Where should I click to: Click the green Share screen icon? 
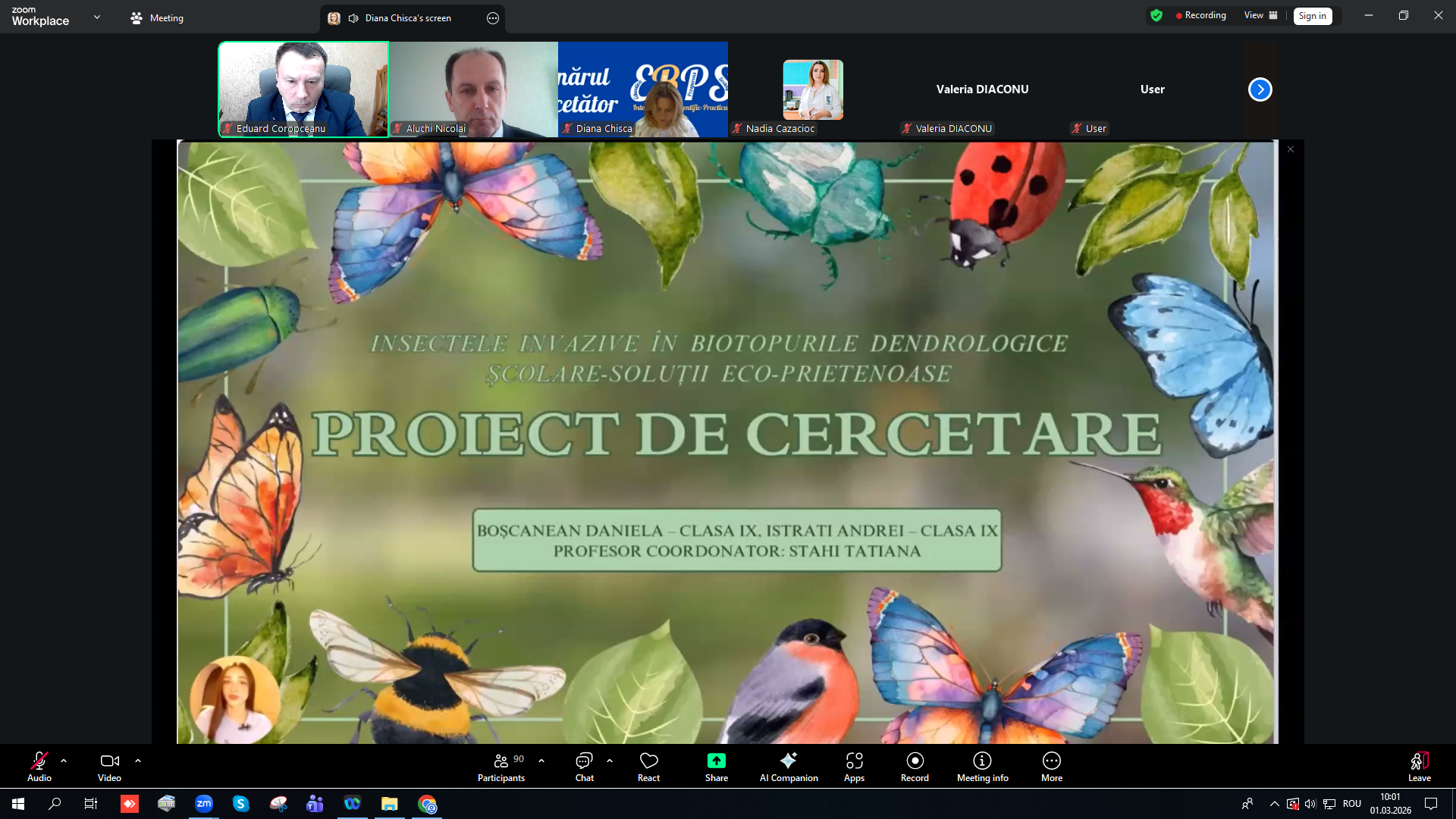coord(716,761)
